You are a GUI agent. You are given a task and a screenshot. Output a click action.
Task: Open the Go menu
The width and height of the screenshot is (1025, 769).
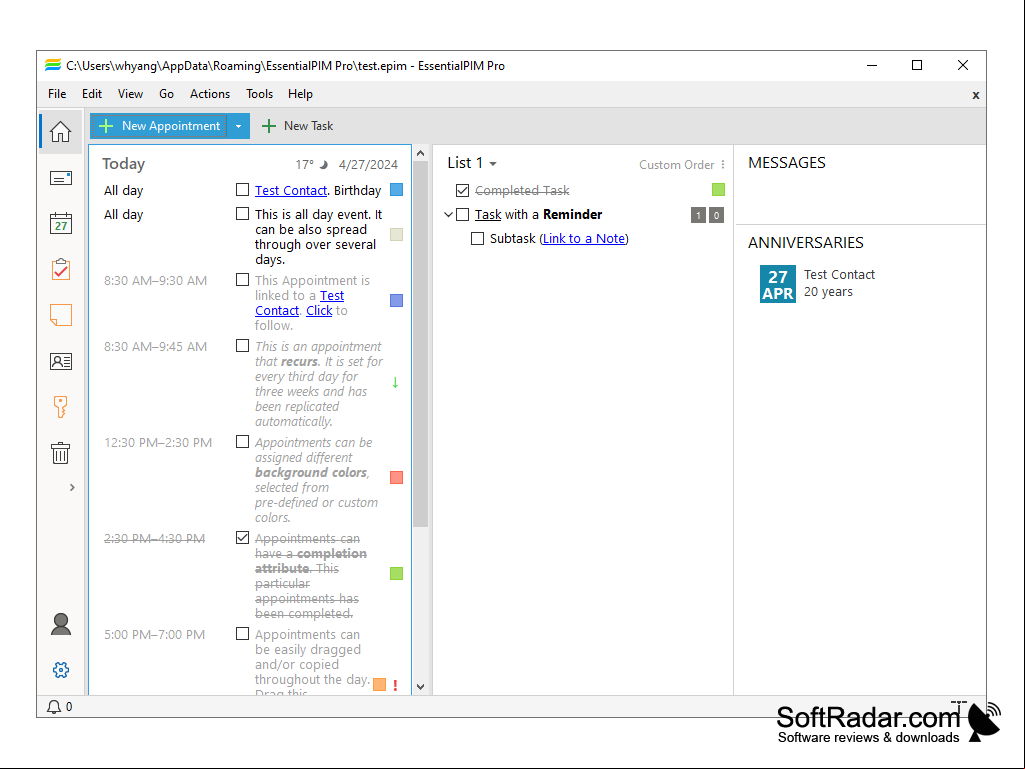pyautogui.click(x=167, y=94)
